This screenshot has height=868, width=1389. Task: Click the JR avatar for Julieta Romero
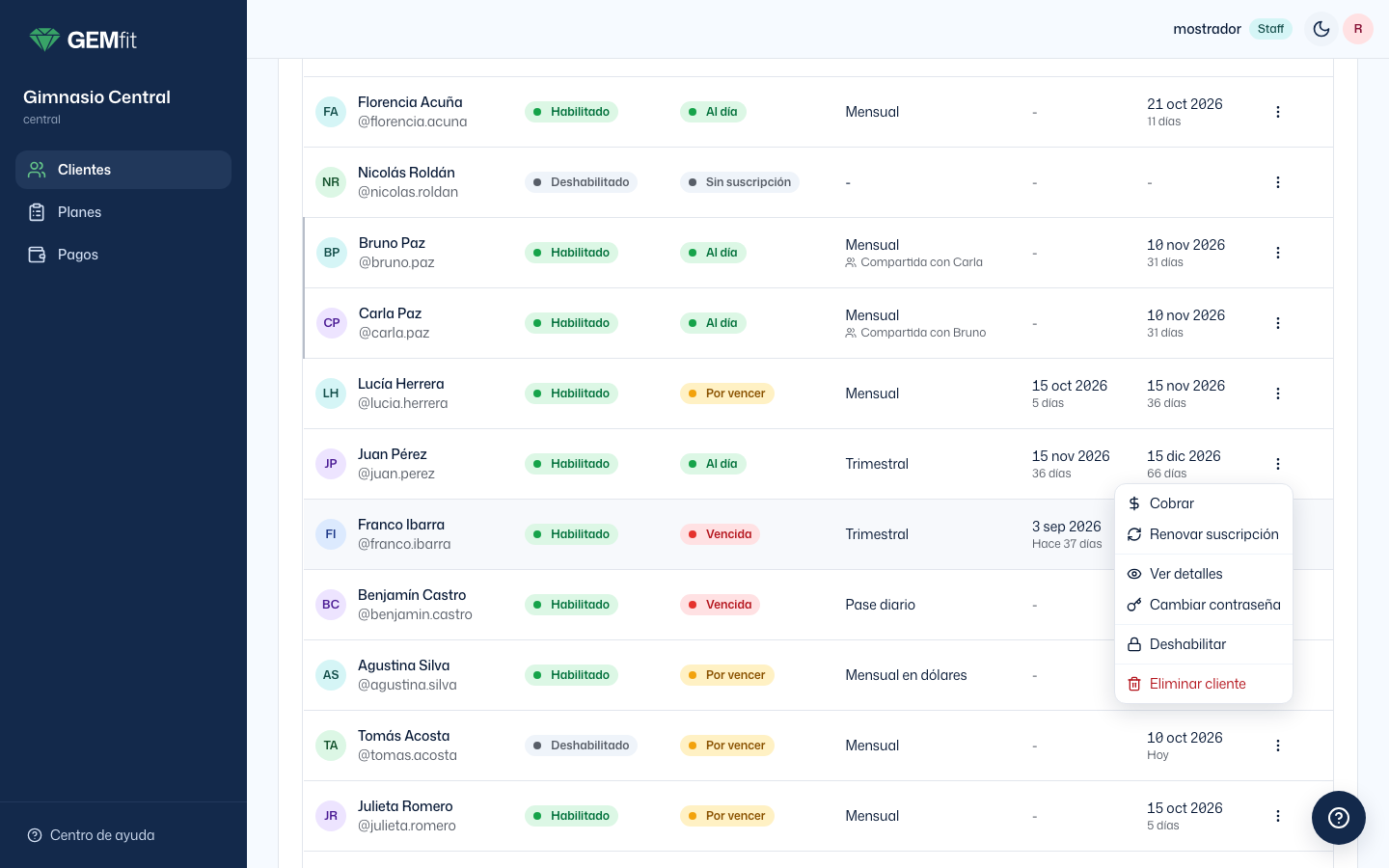331,816
